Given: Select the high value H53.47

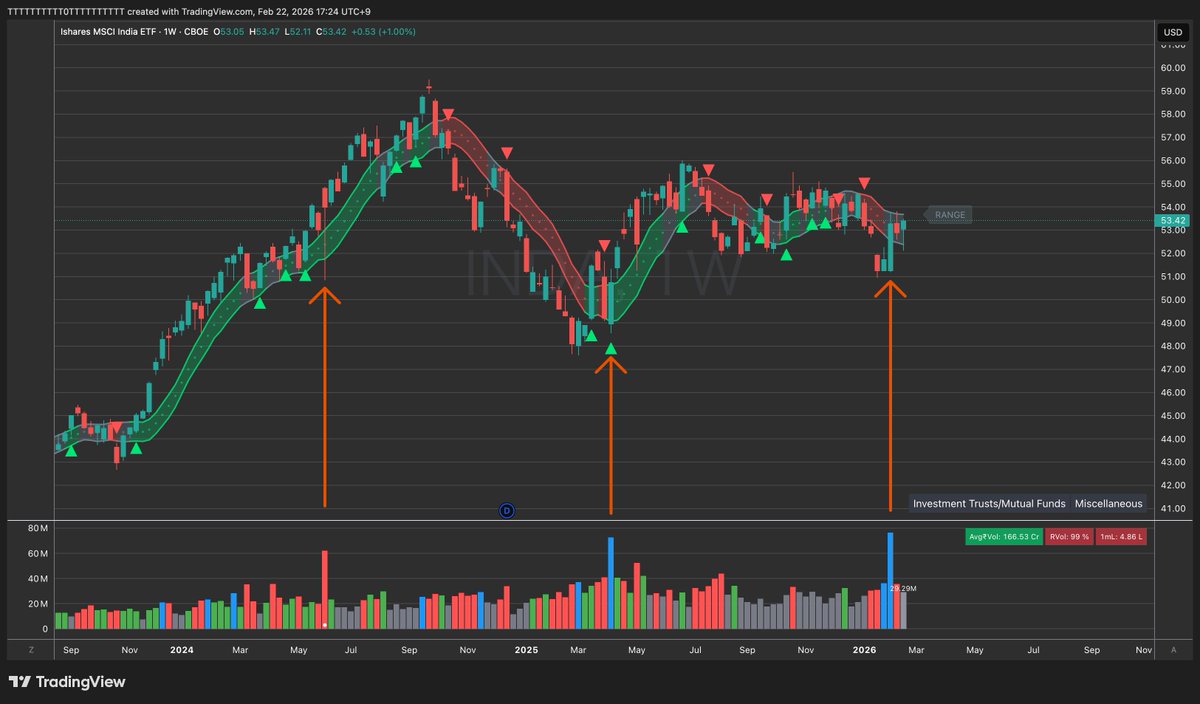Looking at the screenshot, I should (266, 32).
